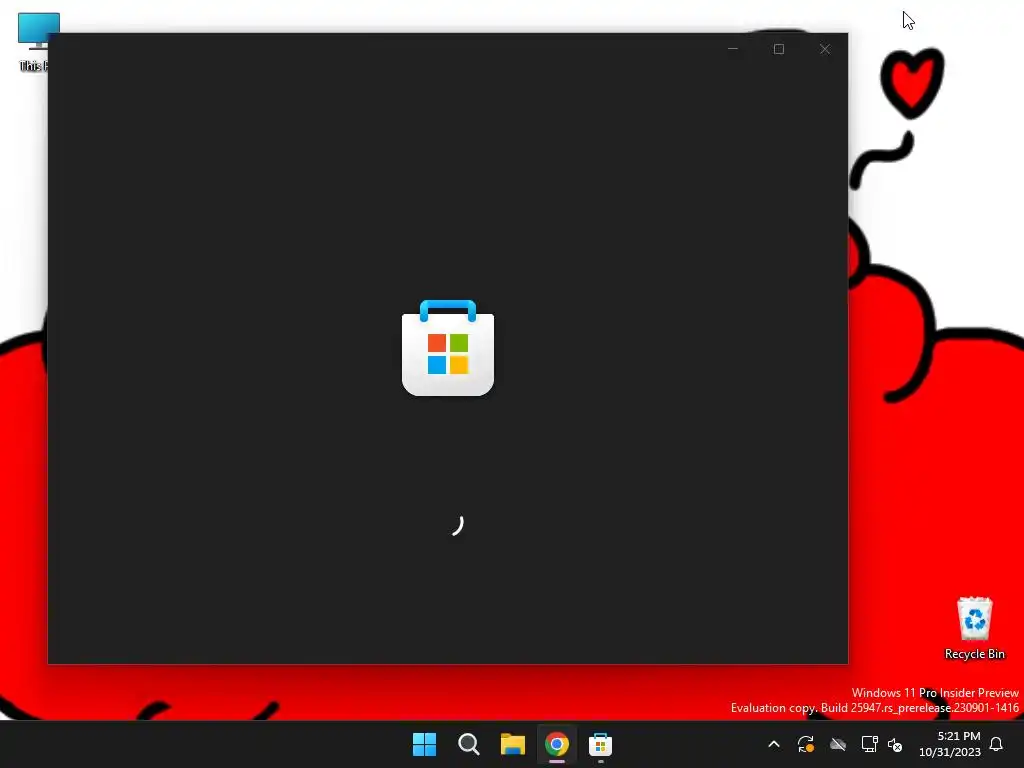1024x768 pixels.
Task: Show hidden system tray icons
Action: coord(774,744)
